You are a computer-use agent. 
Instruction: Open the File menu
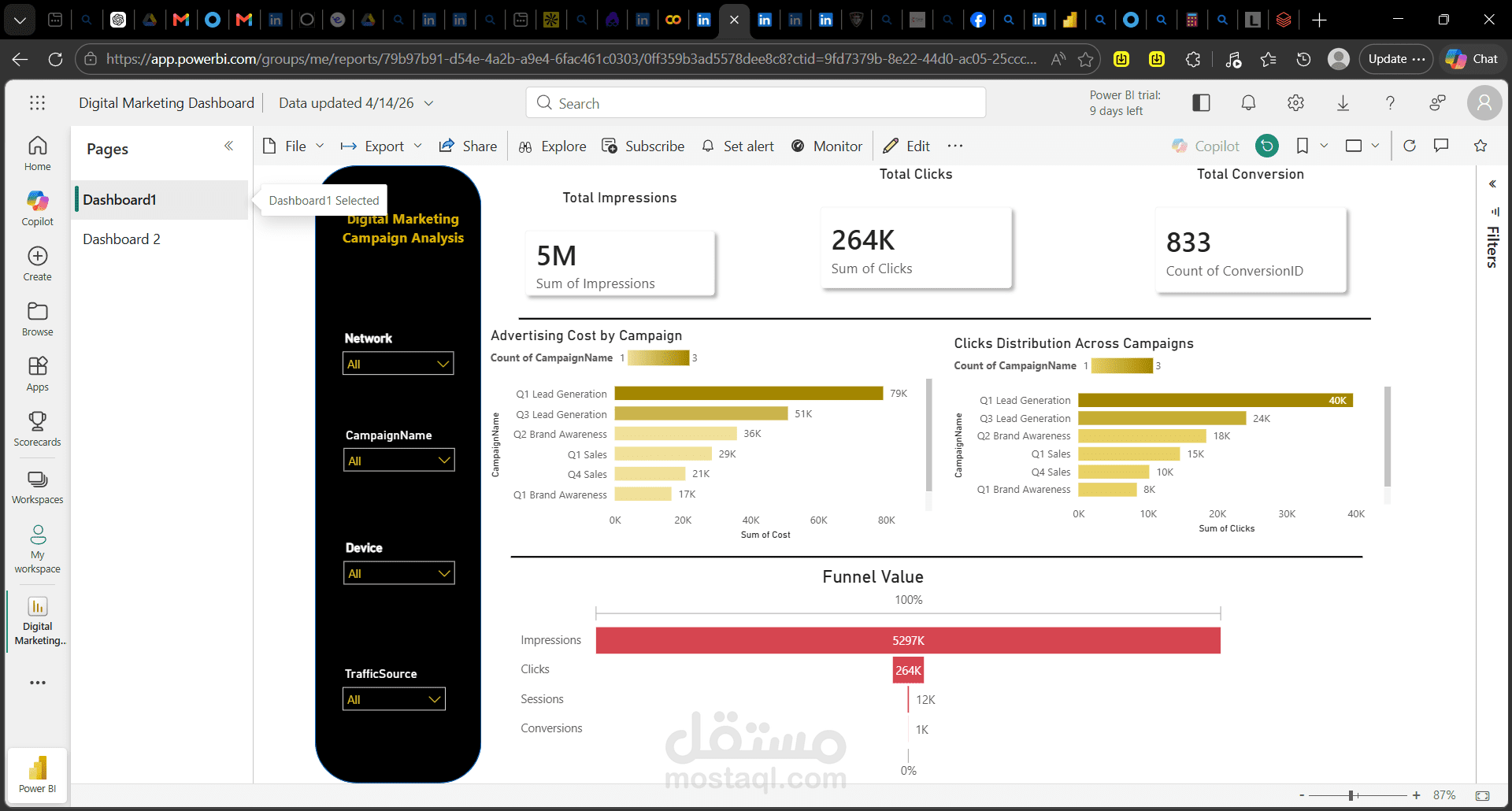coord(293,146)
